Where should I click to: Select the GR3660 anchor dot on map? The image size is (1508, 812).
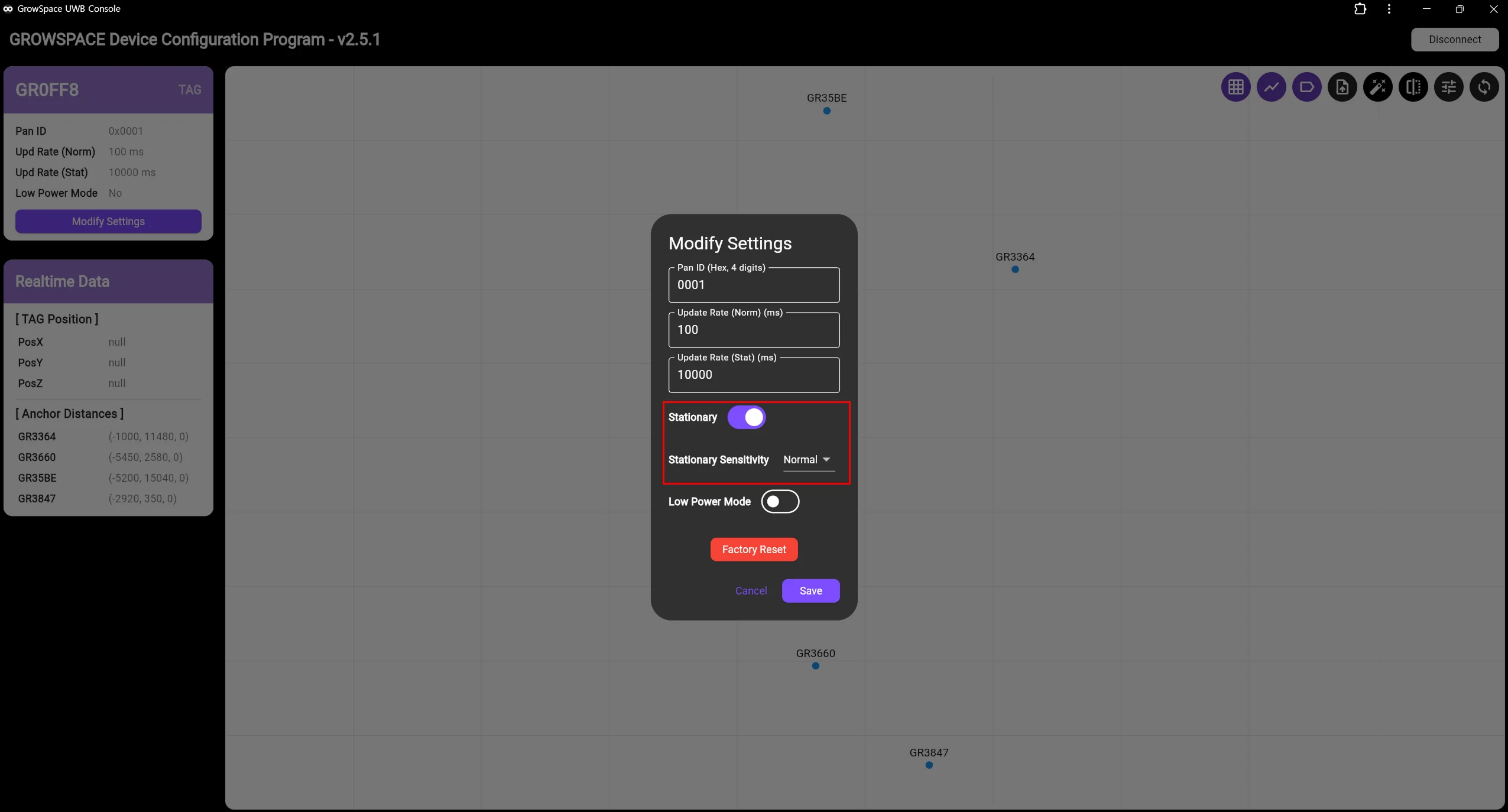click(x=816, y=666)
